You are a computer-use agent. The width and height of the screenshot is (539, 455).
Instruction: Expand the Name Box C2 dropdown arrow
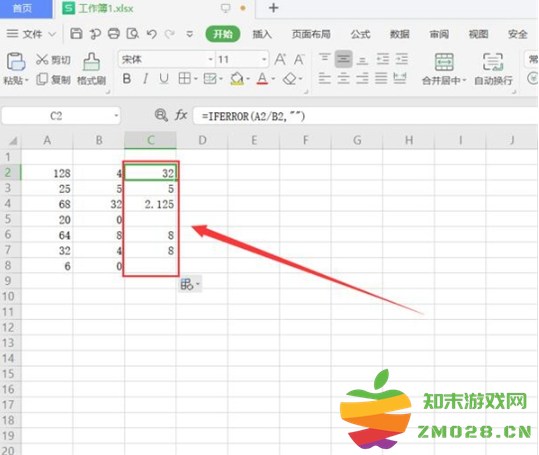(x=116, y=116)
